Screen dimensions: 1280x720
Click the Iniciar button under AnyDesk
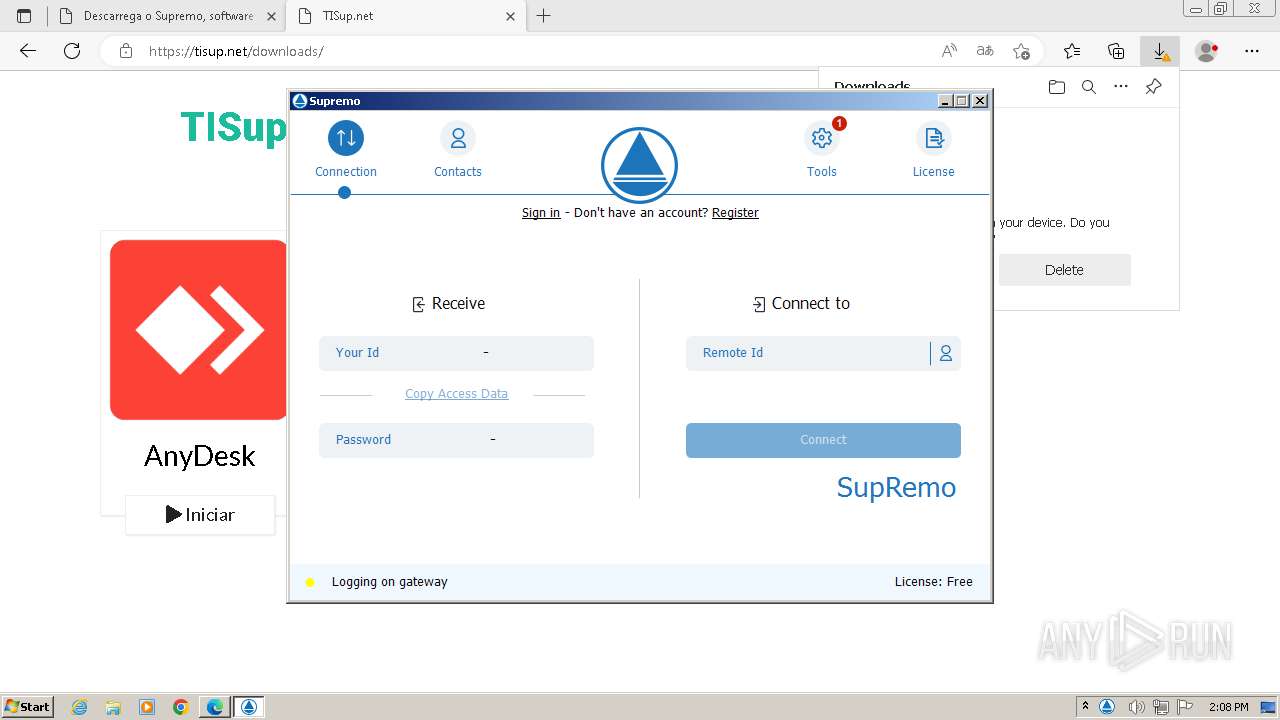[x=200, y=515]
